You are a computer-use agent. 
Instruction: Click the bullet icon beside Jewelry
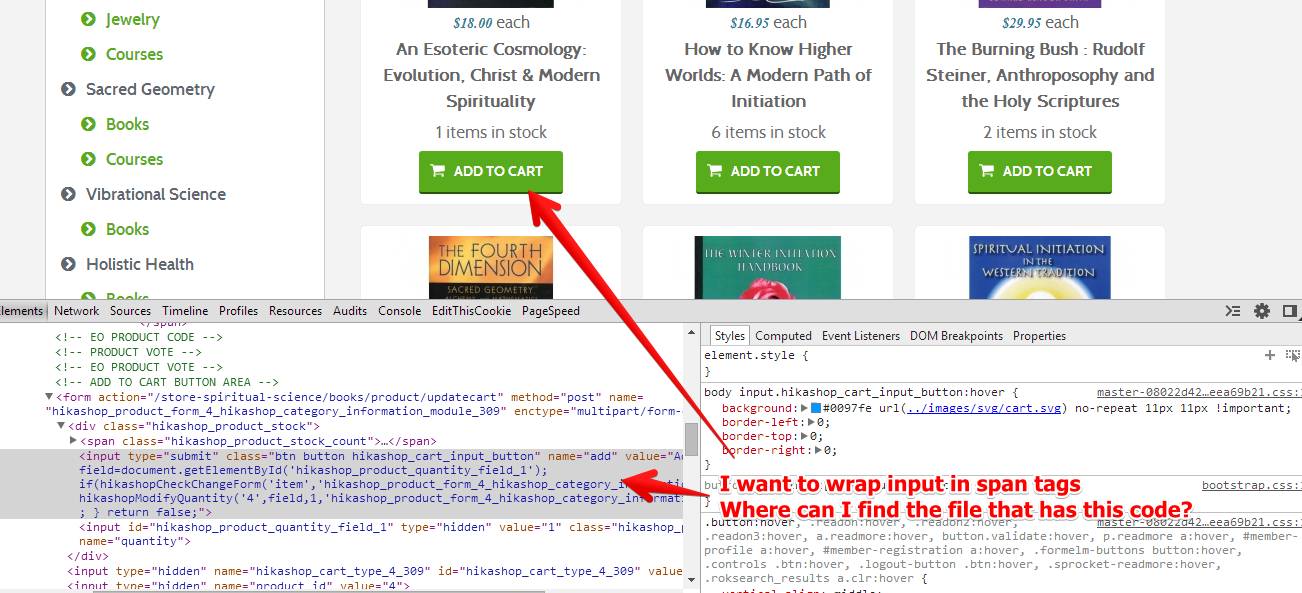[x=89, y=19]
